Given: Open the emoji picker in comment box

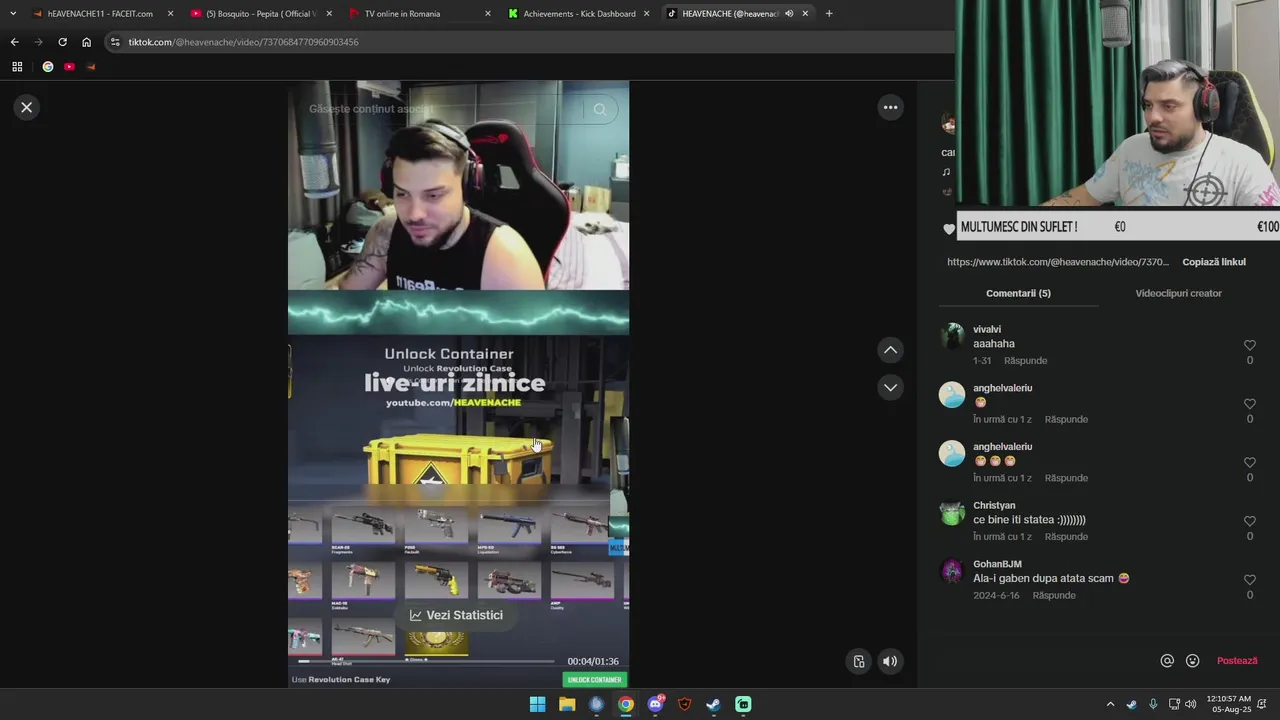Looking at the screenshot, I should pyautogui.click(x=1192, y=661).
